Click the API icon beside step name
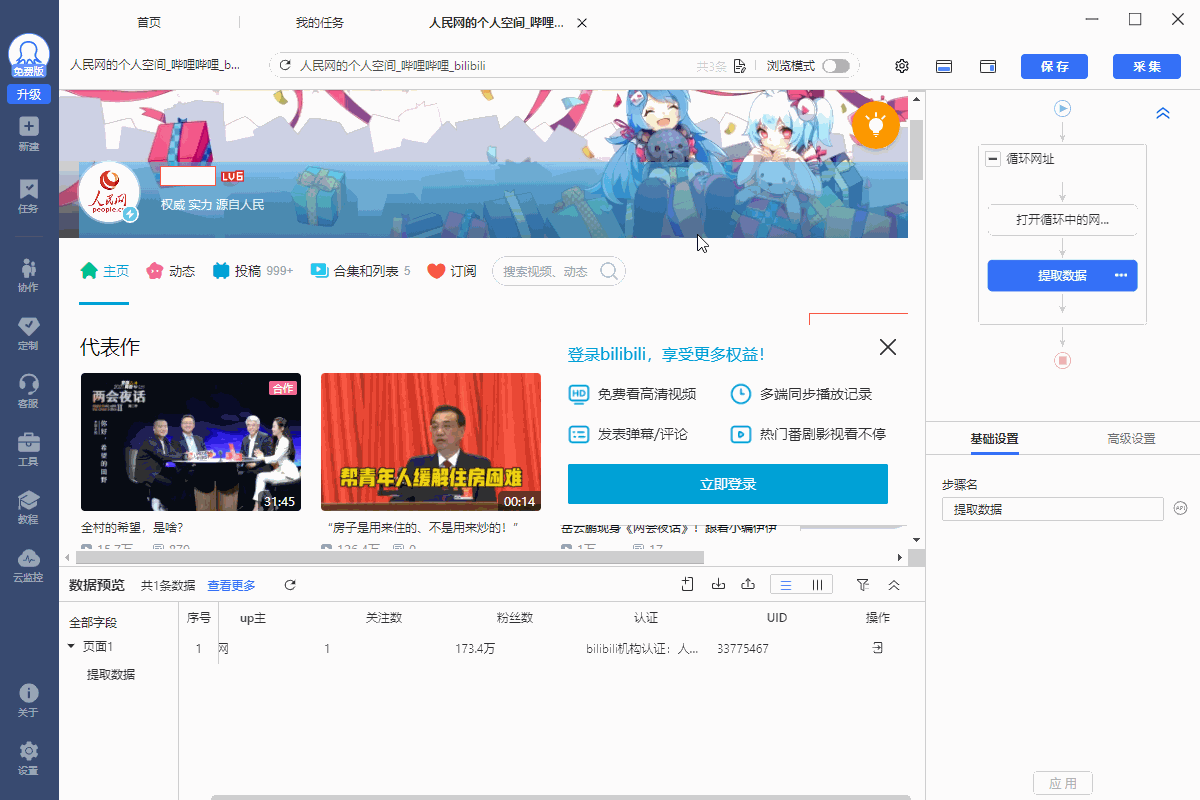Screen dimensions: 1200x800 click(x=1180, y=509)
